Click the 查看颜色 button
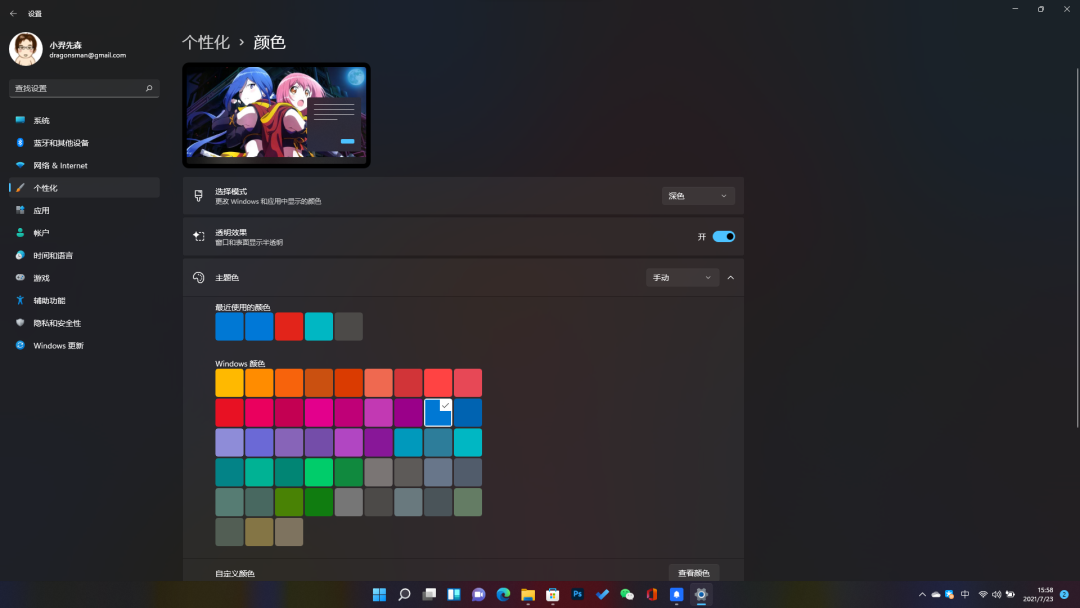1080x608 pixels. tap(693, 573)
